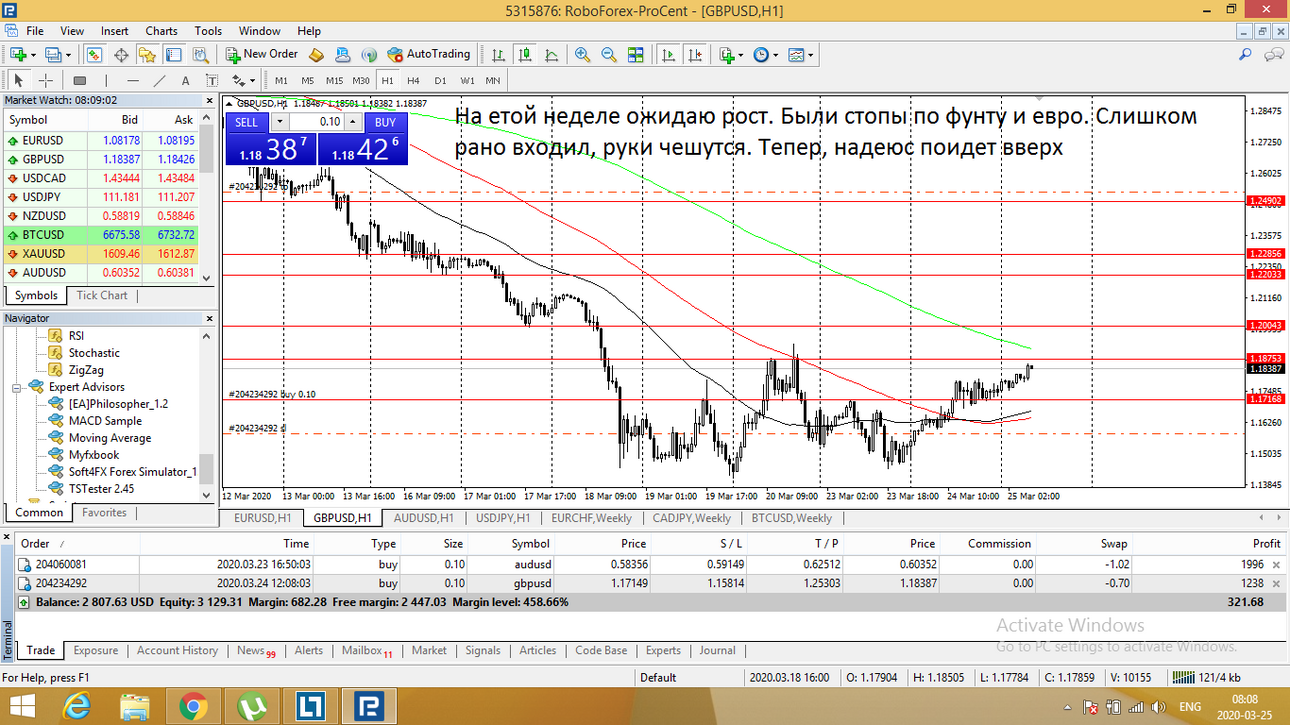Select XAUUSD in Market Watch

[x=100, y=254]
